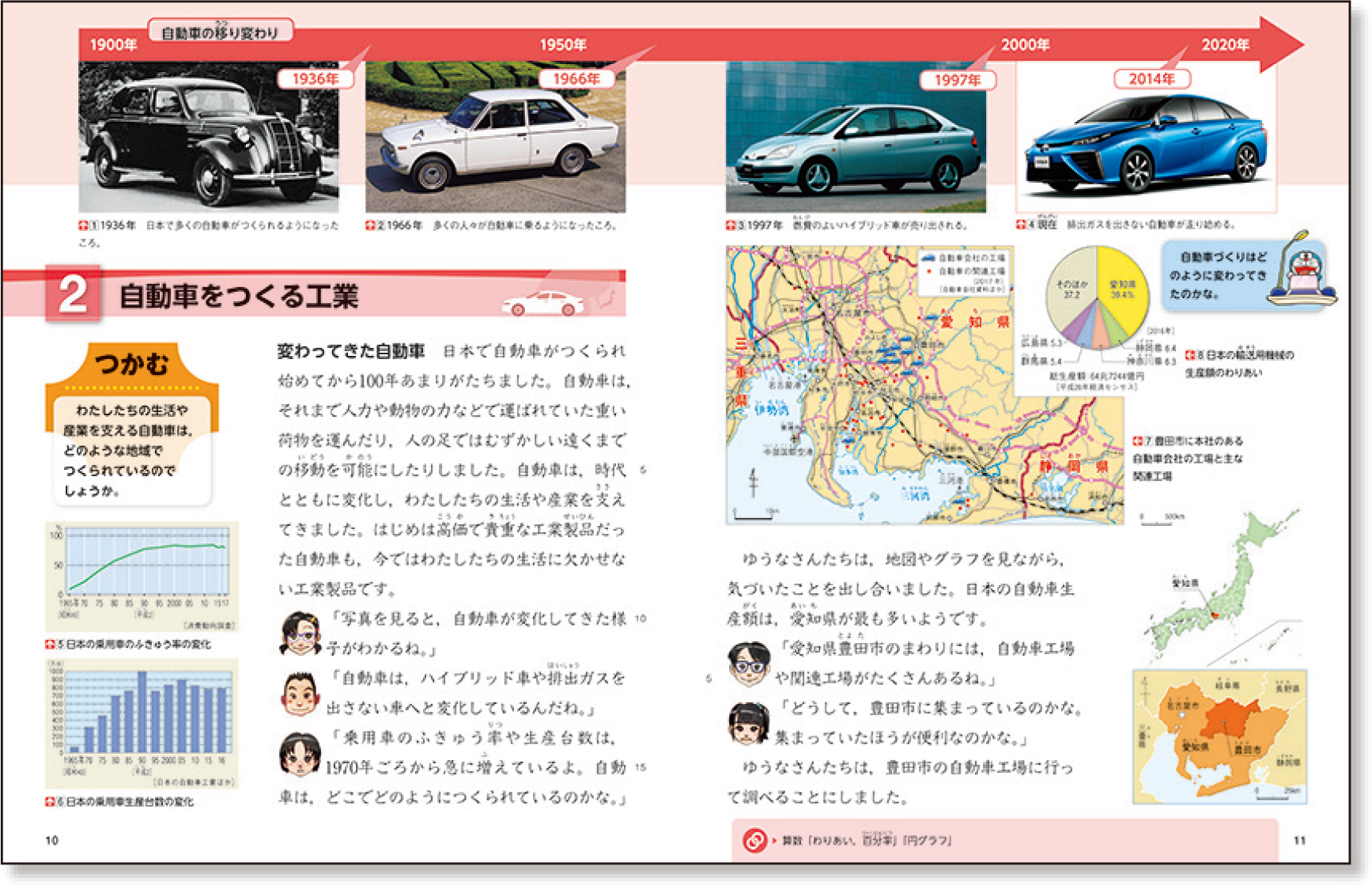Image resolution: width=1372 pixels, height=885 pixels.
Task: Click the orange Aichi prefecture map with 豊田市
Action: [1219, 736]
